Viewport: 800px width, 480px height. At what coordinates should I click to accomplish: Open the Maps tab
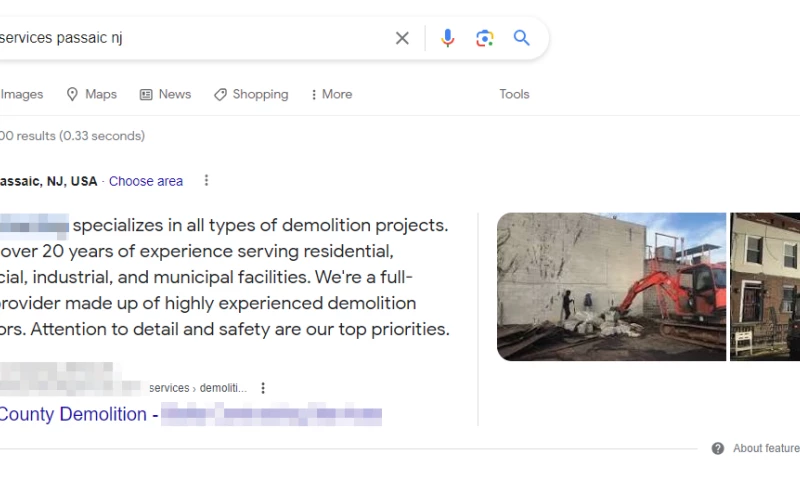click(x=91, y=94)
